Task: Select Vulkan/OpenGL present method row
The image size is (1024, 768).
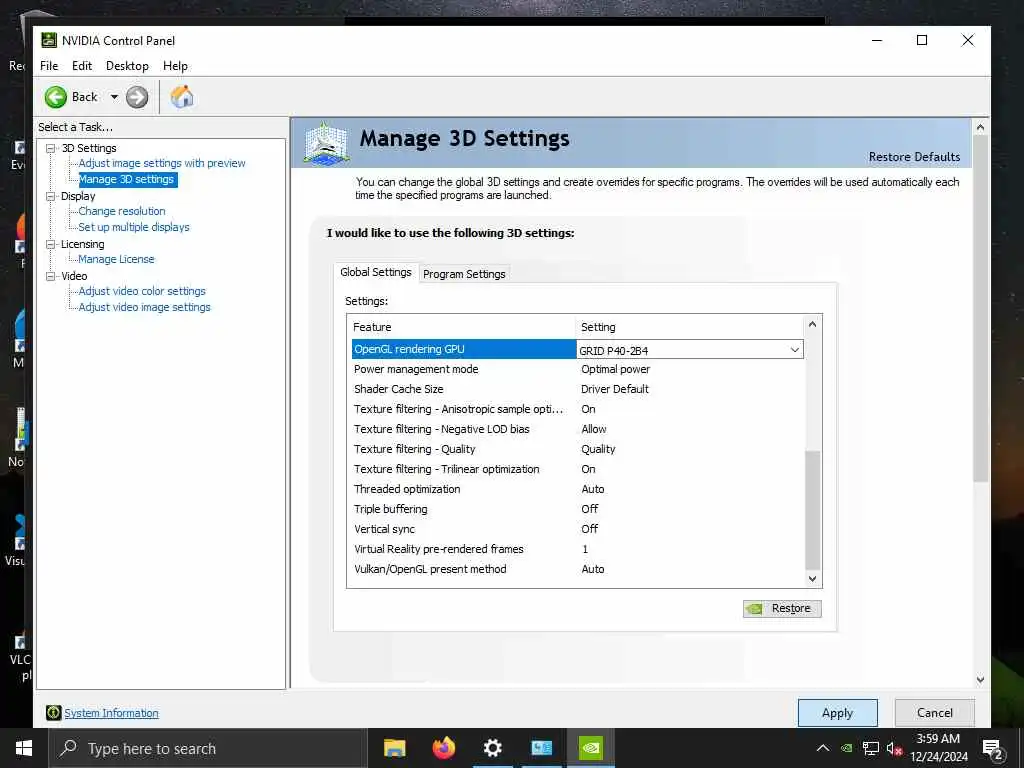Action: click(578, 569)
